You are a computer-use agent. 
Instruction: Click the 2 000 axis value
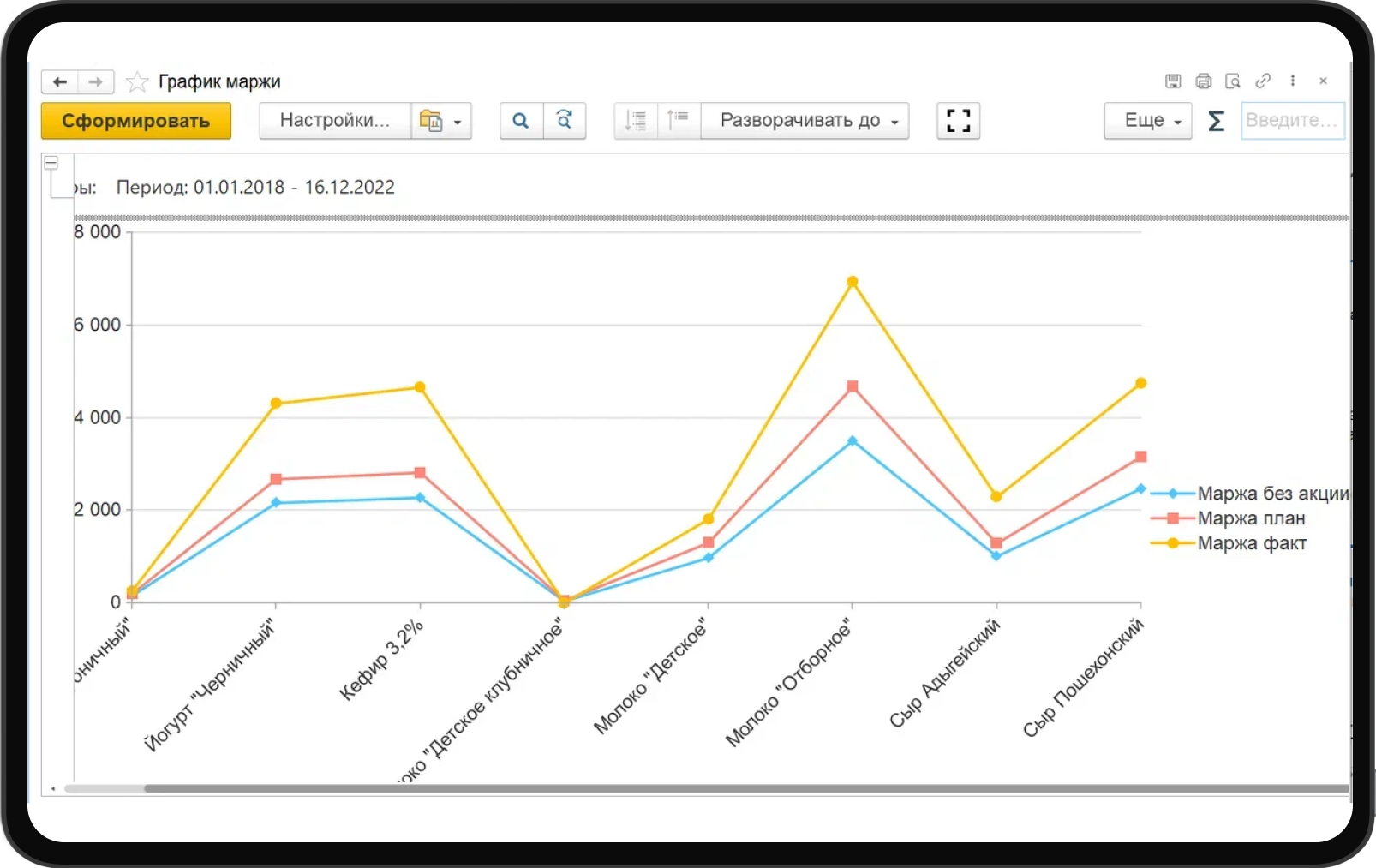(98, 510)
